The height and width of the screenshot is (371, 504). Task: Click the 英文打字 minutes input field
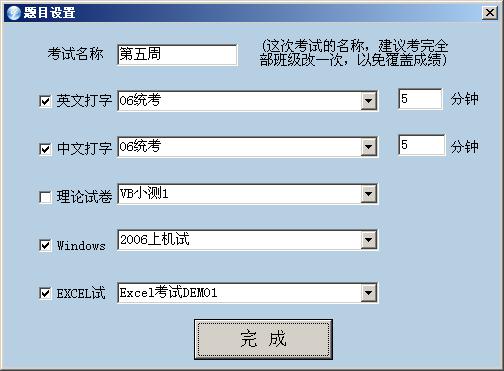[x=421, y=99]
